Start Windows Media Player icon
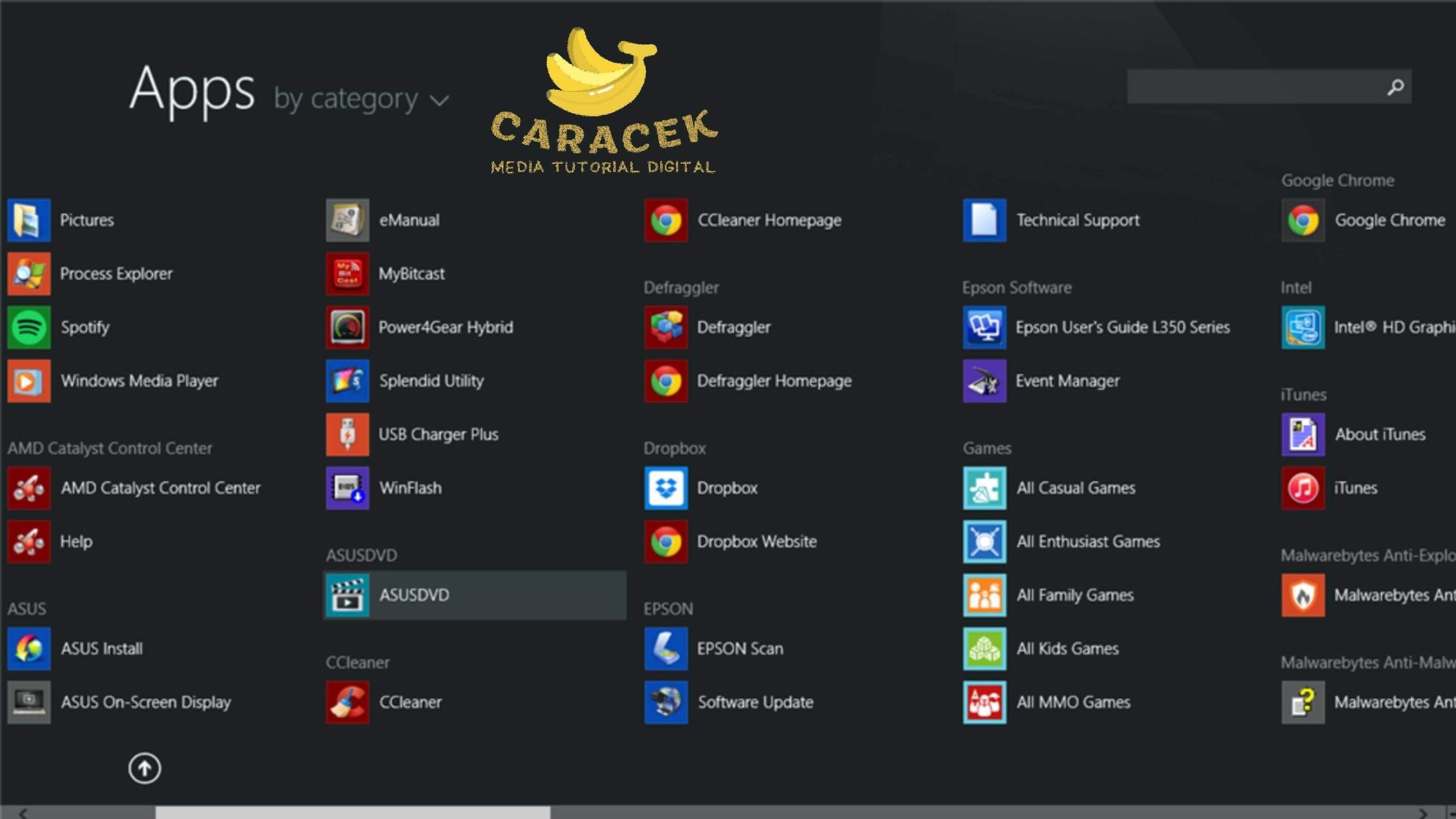This screenshot has width=1456, height=819. pos(29,380)
